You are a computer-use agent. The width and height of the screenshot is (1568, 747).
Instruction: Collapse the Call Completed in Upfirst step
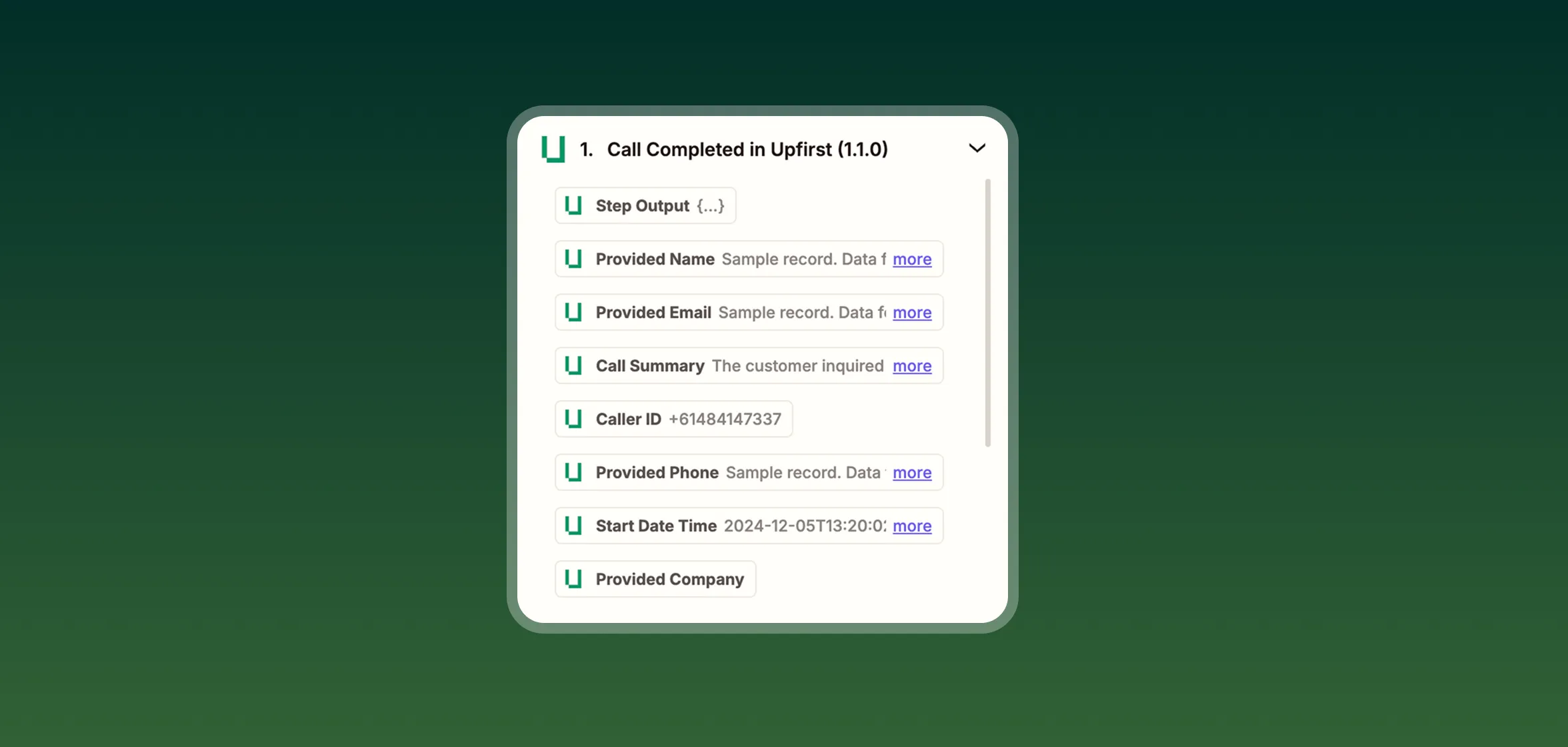[x=977, y=148]
